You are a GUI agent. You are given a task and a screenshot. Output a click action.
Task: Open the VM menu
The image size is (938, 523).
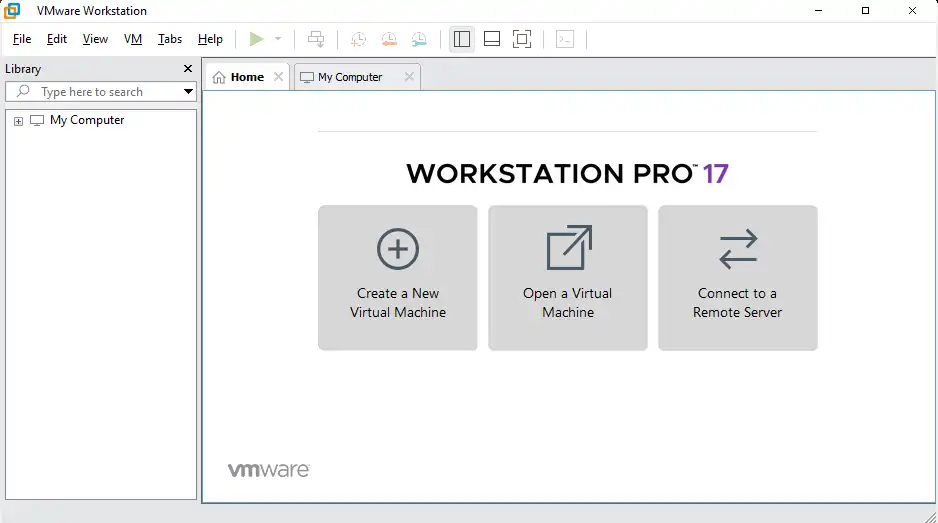point(133,39)
